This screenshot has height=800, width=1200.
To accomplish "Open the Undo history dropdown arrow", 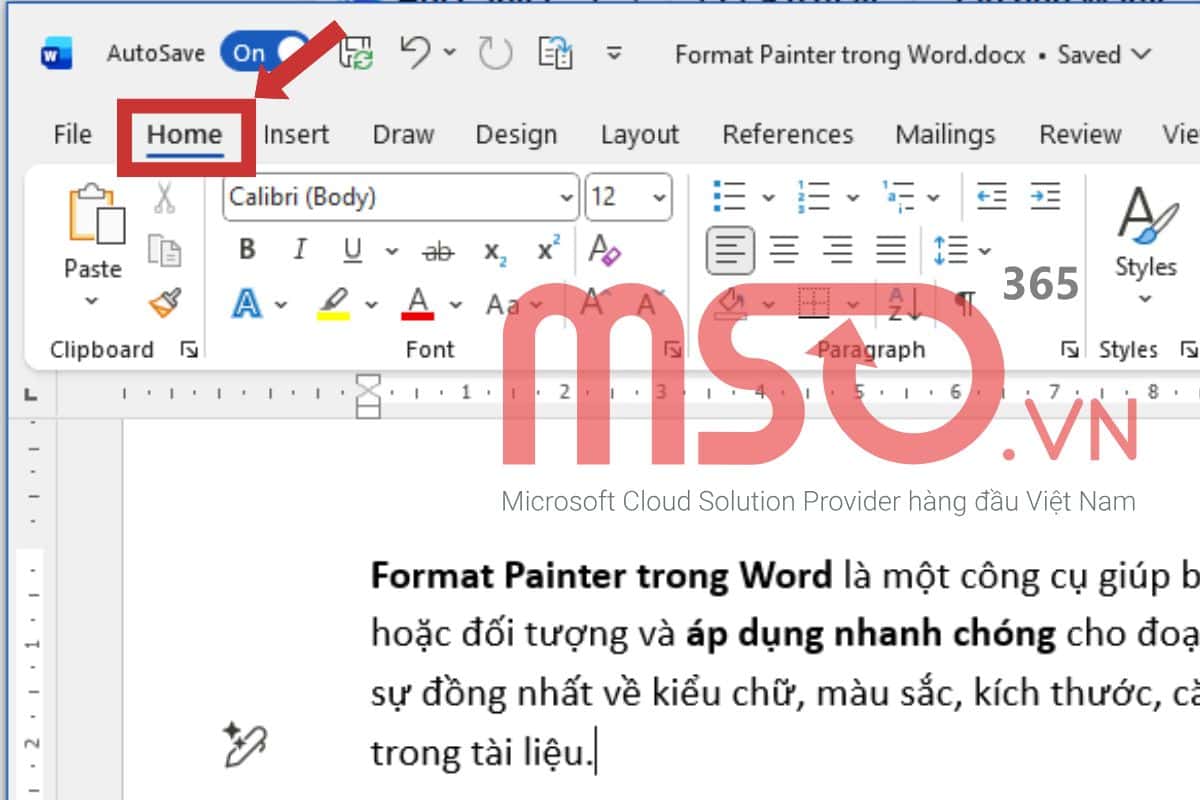I will point(450,53).
